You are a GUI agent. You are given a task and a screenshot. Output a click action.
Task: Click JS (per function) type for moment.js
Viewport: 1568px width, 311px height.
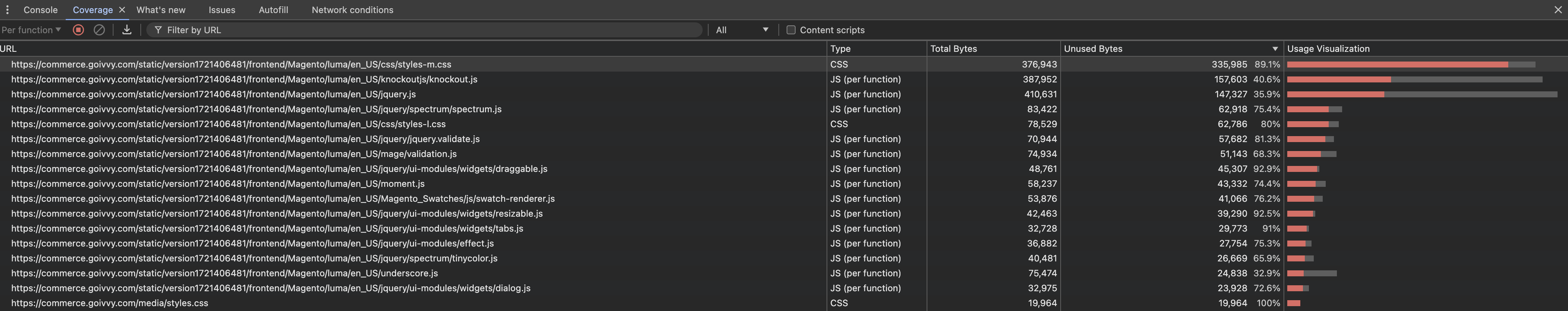tap(877, 183)
